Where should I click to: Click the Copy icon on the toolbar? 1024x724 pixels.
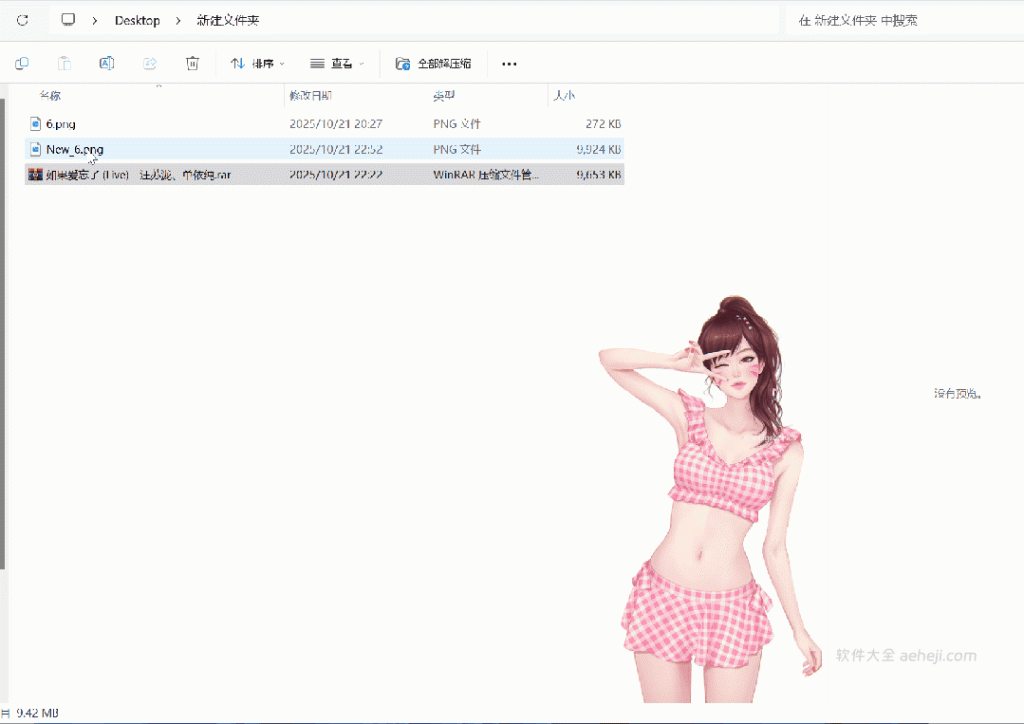[21, 63]
